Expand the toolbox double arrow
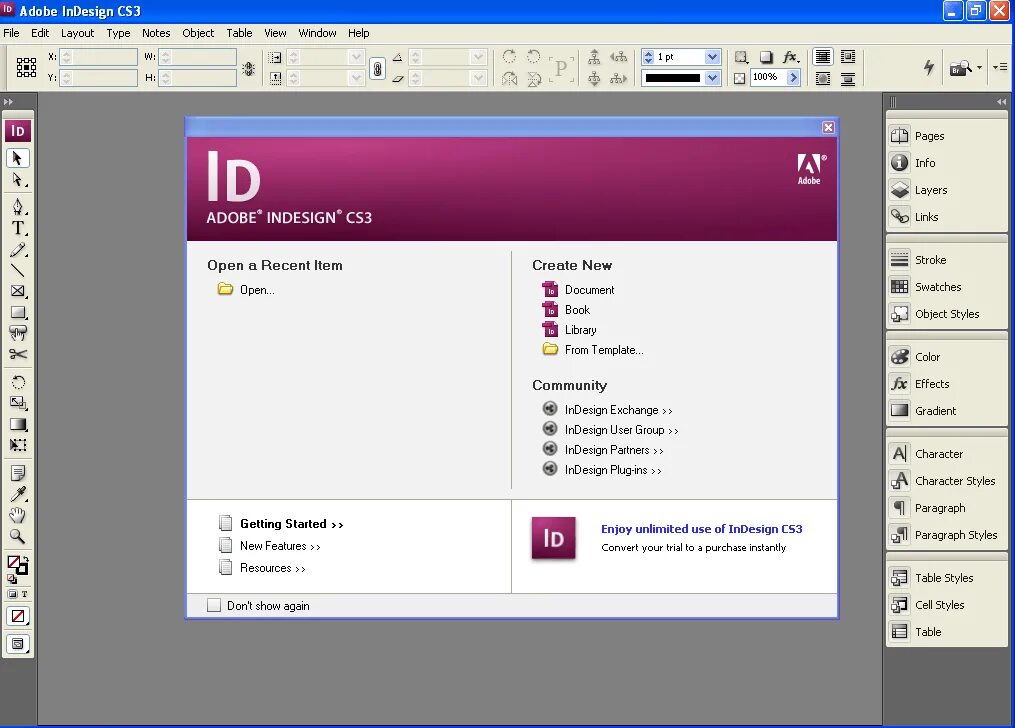 pos(8,102)
